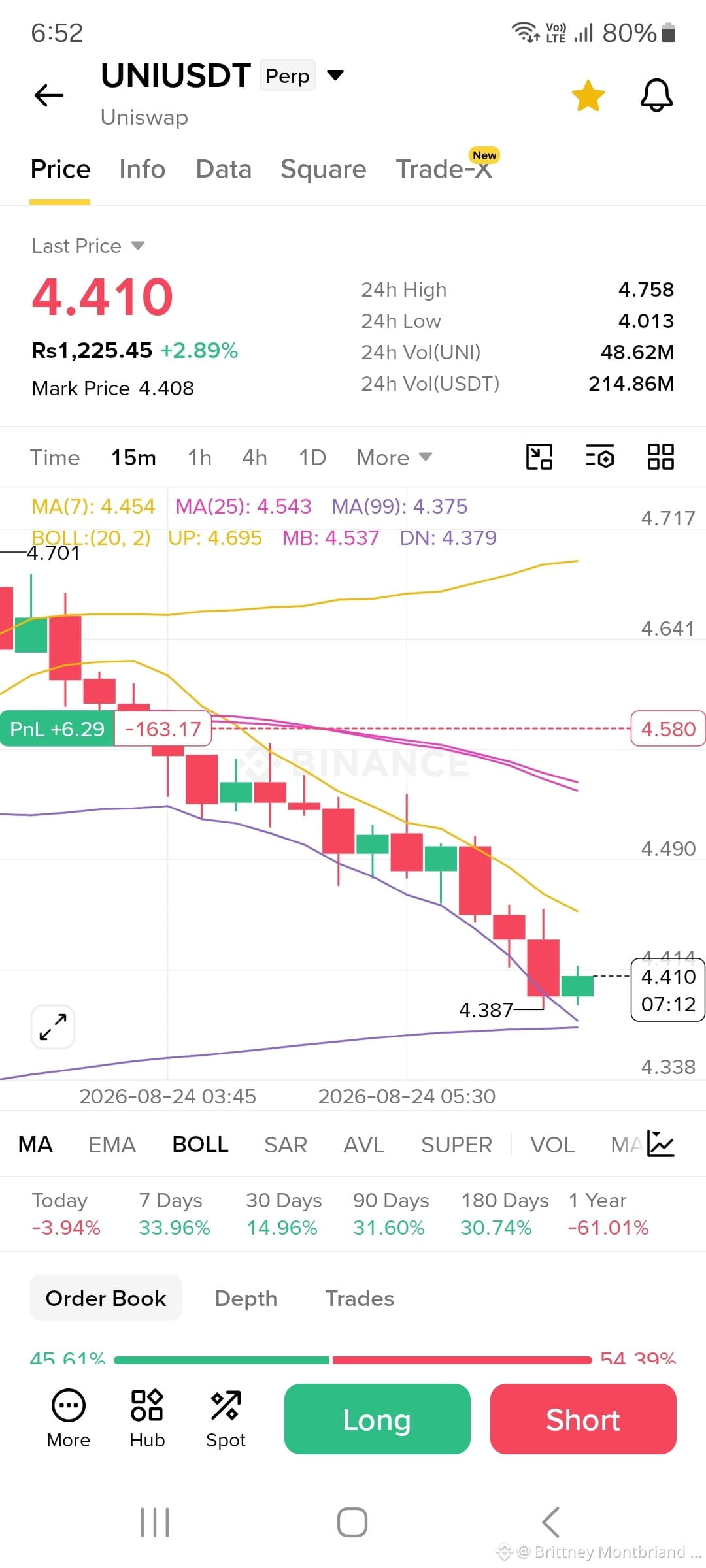Open the chart layout grid icon
The image size is (706, 1568).
pos(660,457)
